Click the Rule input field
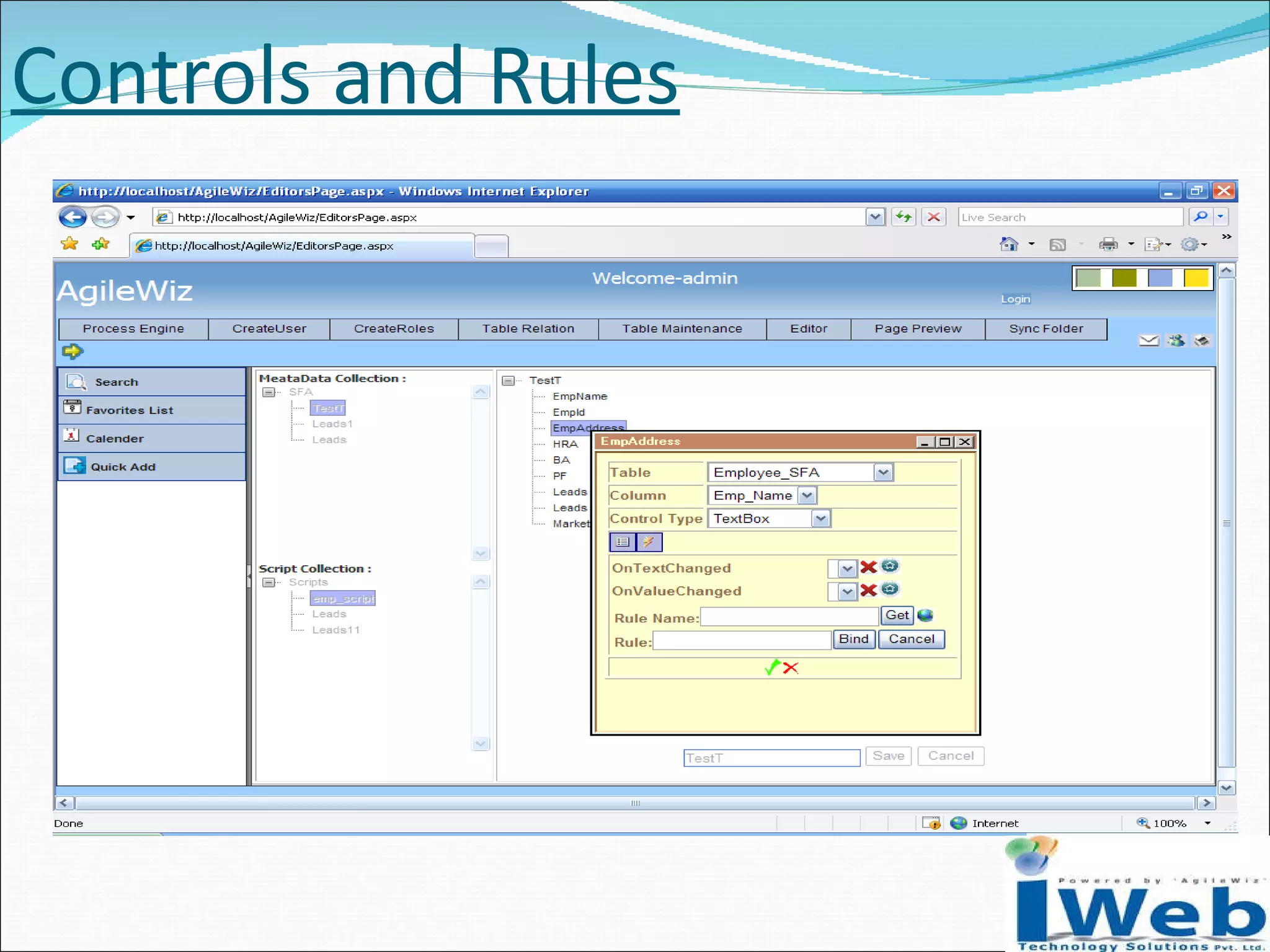Image resolution: width=1270 pixels, height=952 pixels. click(742, 640)
